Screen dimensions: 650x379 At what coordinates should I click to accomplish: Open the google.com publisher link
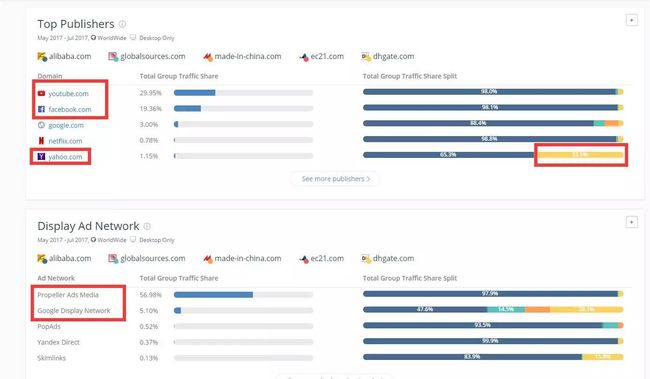click(66, 125)
